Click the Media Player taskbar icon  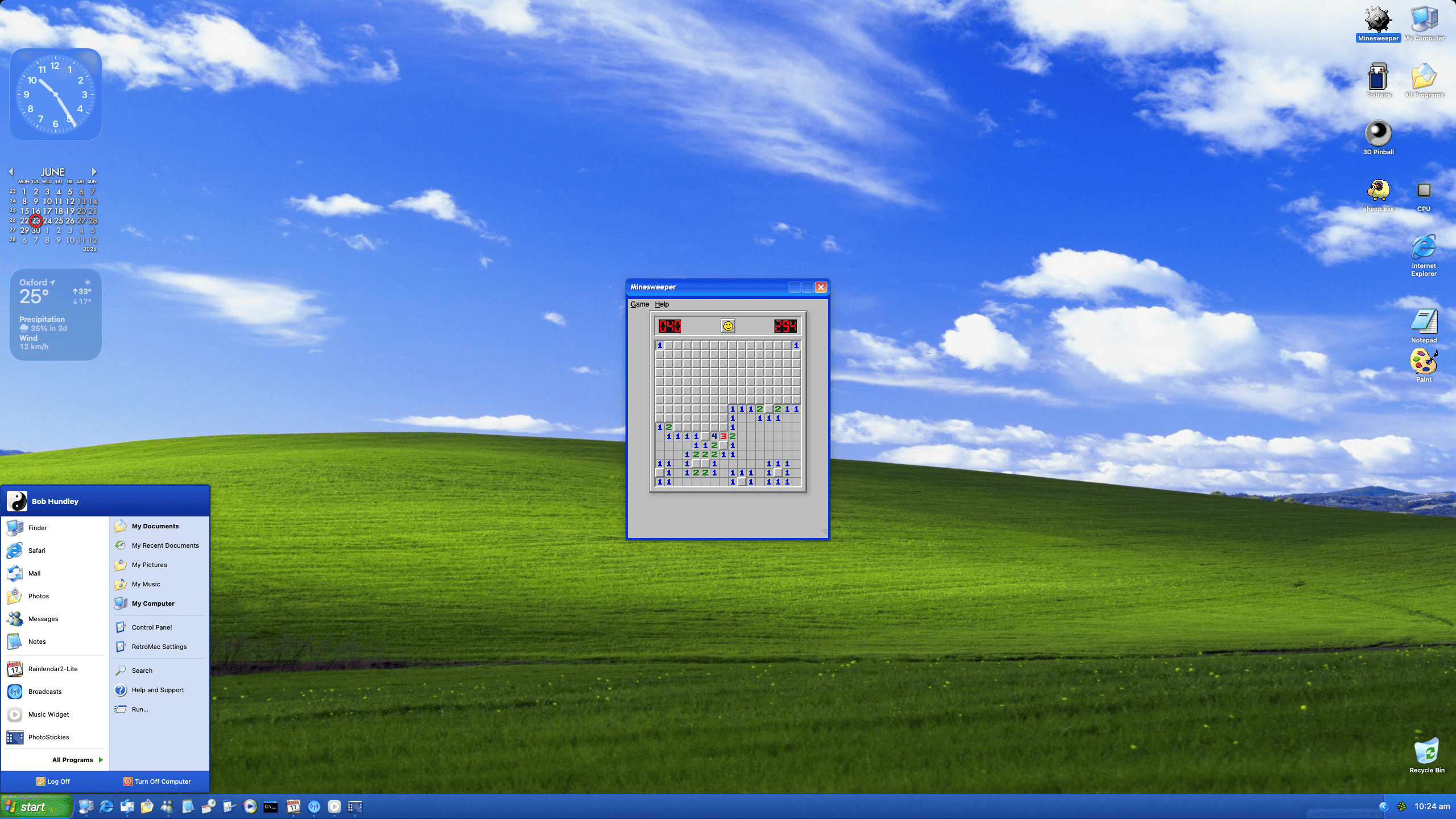click(x=250, y=806)
